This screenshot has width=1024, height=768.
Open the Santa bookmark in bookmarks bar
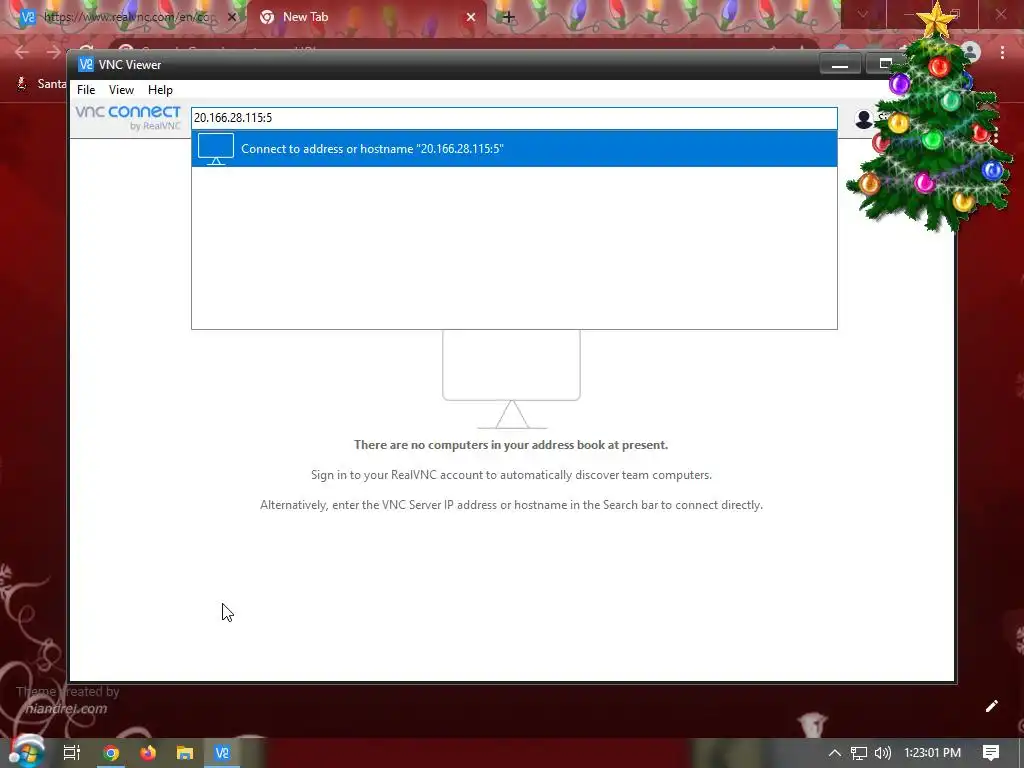[42, 84]
